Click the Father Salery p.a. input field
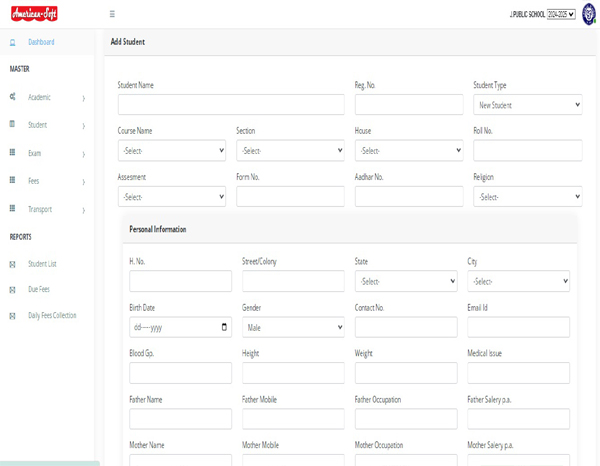This screenshot has width=600, height=466. [518, 419]
